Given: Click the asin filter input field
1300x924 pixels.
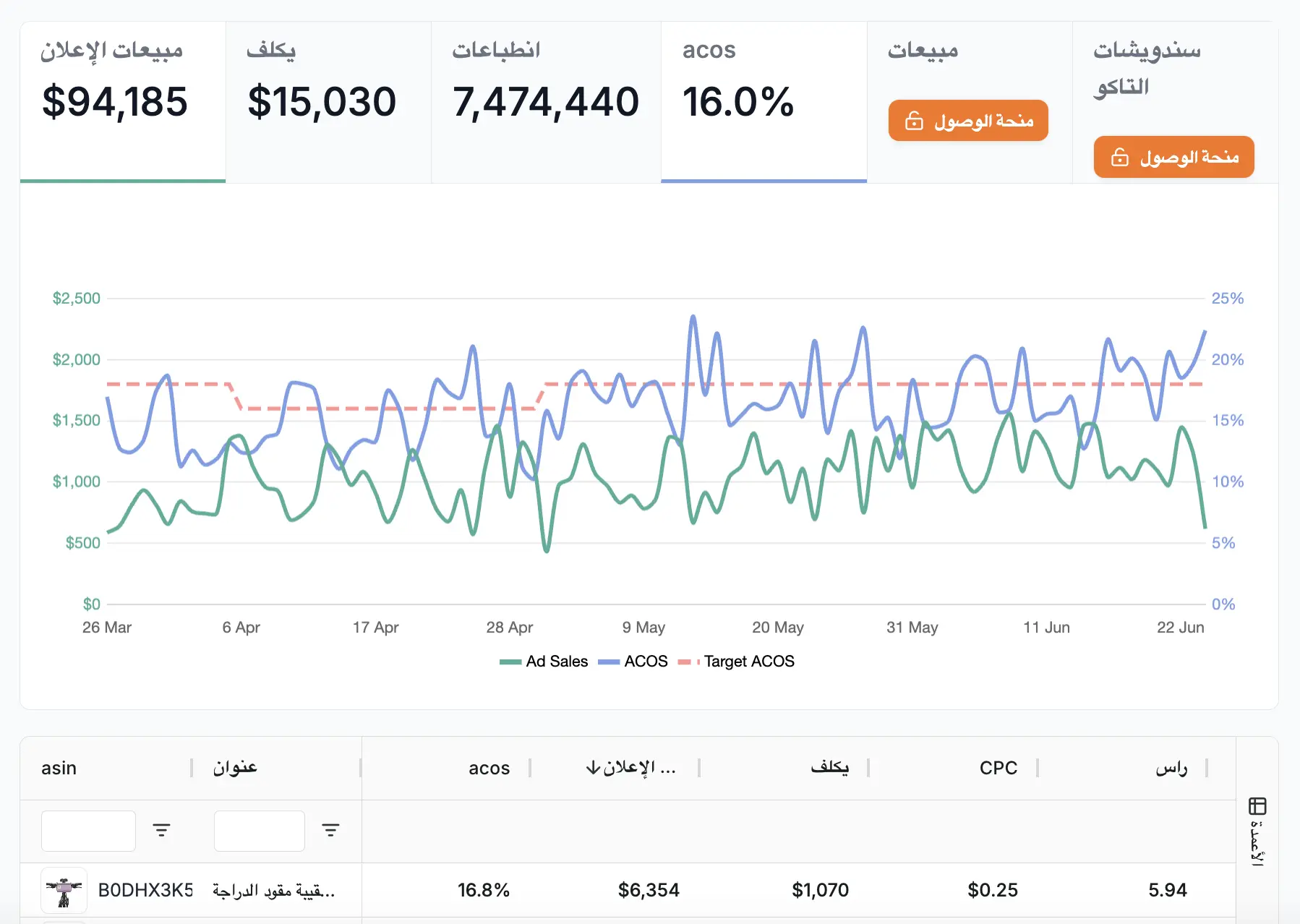Looking at the screenshot, I should tap(87, 830).
